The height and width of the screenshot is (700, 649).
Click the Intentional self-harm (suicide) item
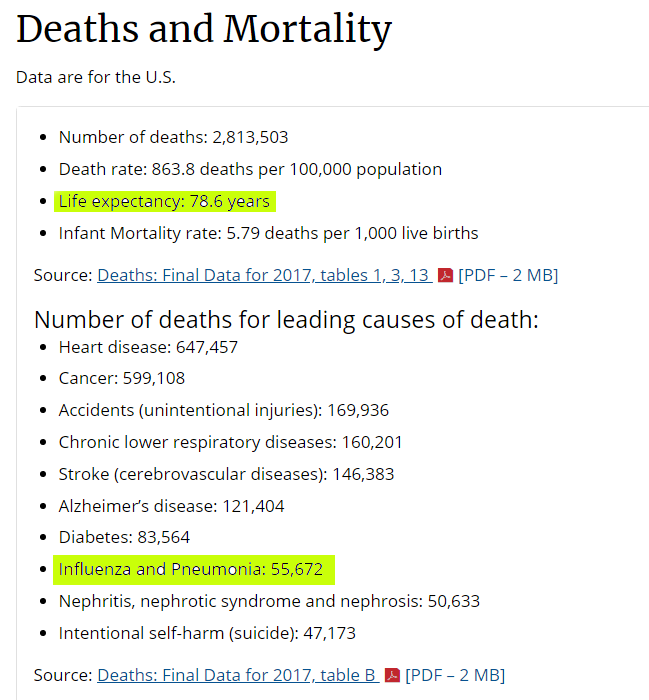(x=207, y=633)
